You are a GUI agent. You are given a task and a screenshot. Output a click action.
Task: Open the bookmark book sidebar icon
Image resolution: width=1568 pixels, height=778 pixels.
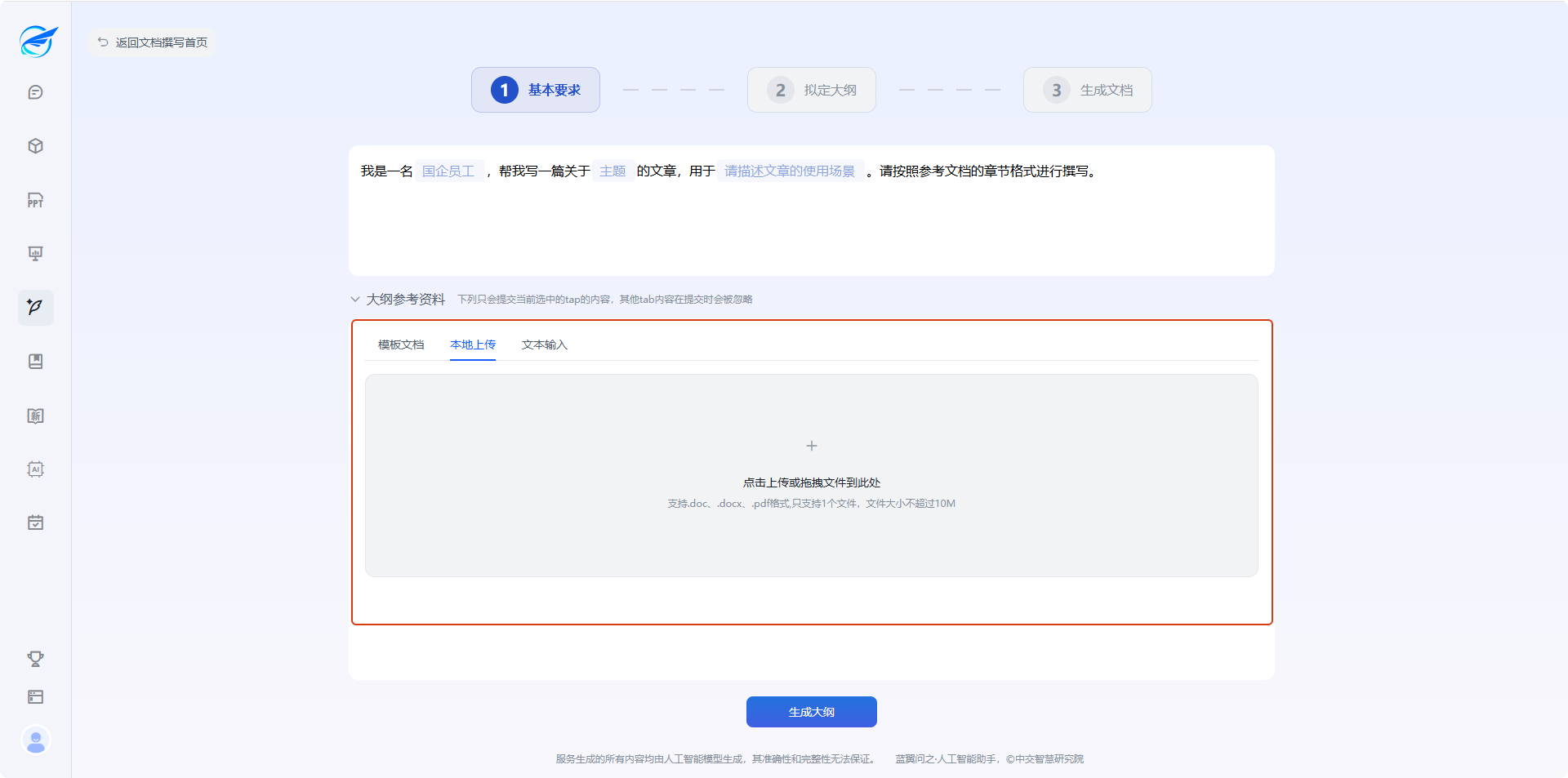(35, 362)
